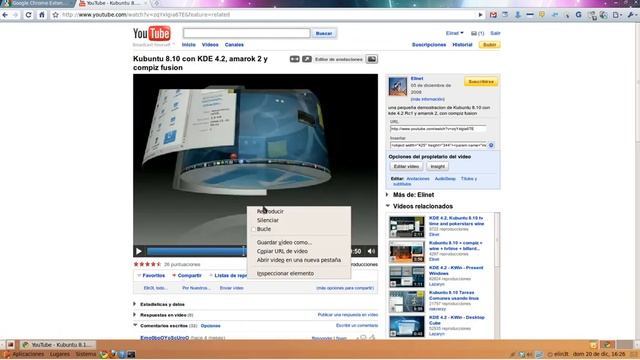Choose Inspeccionar elemento in context menu

point(299,273)
